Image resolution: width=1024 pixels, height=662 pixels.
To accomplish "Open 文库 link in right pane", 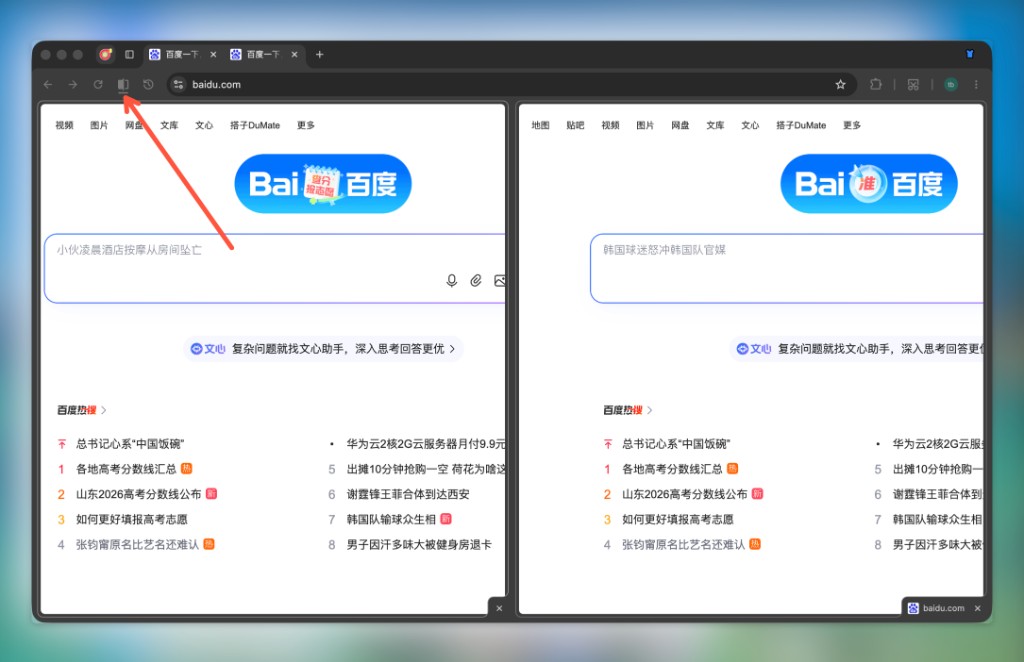I will point(715,125).
